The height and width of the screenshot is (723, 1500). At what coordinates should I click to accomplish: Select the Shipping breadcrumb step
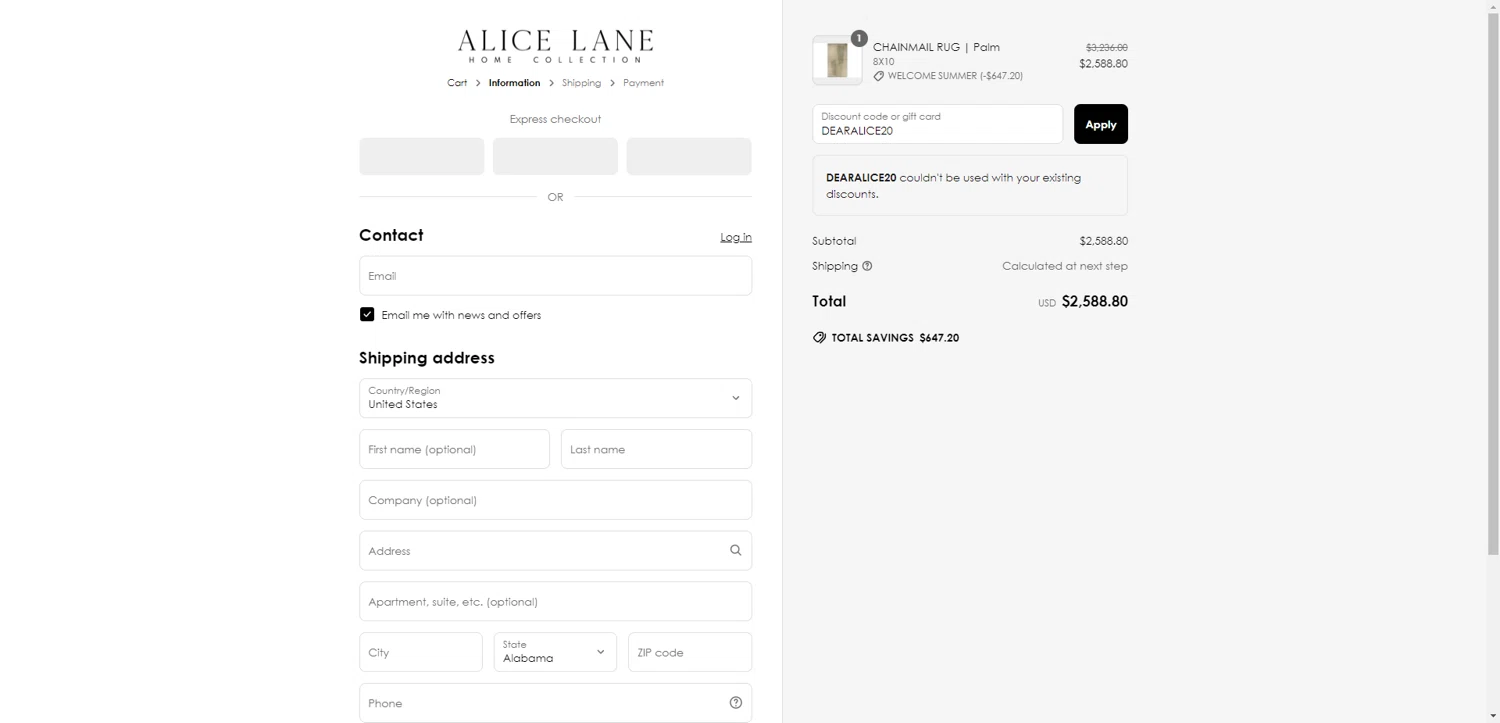pos(581,83)
